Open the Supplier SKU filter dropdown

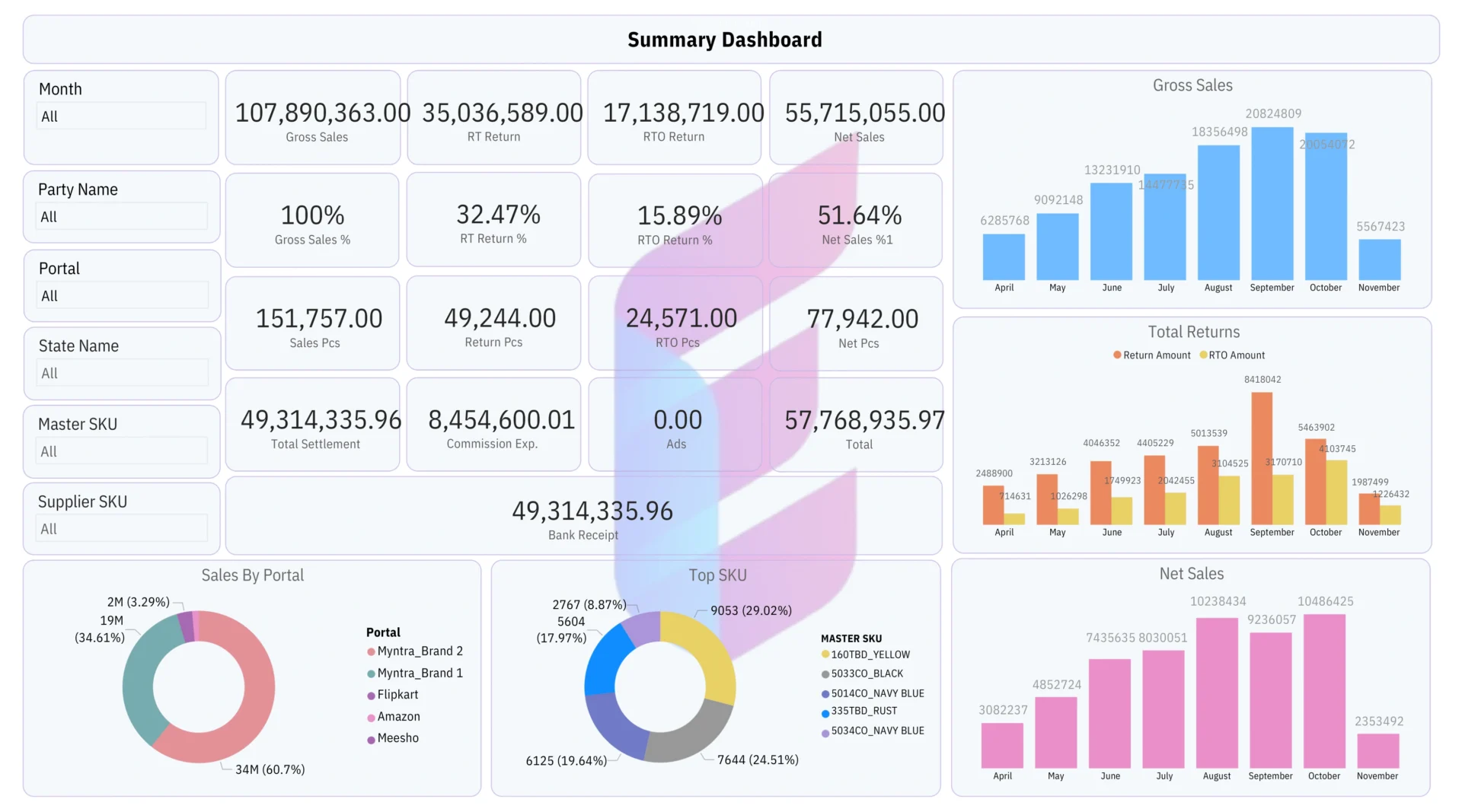click(122, 529)
